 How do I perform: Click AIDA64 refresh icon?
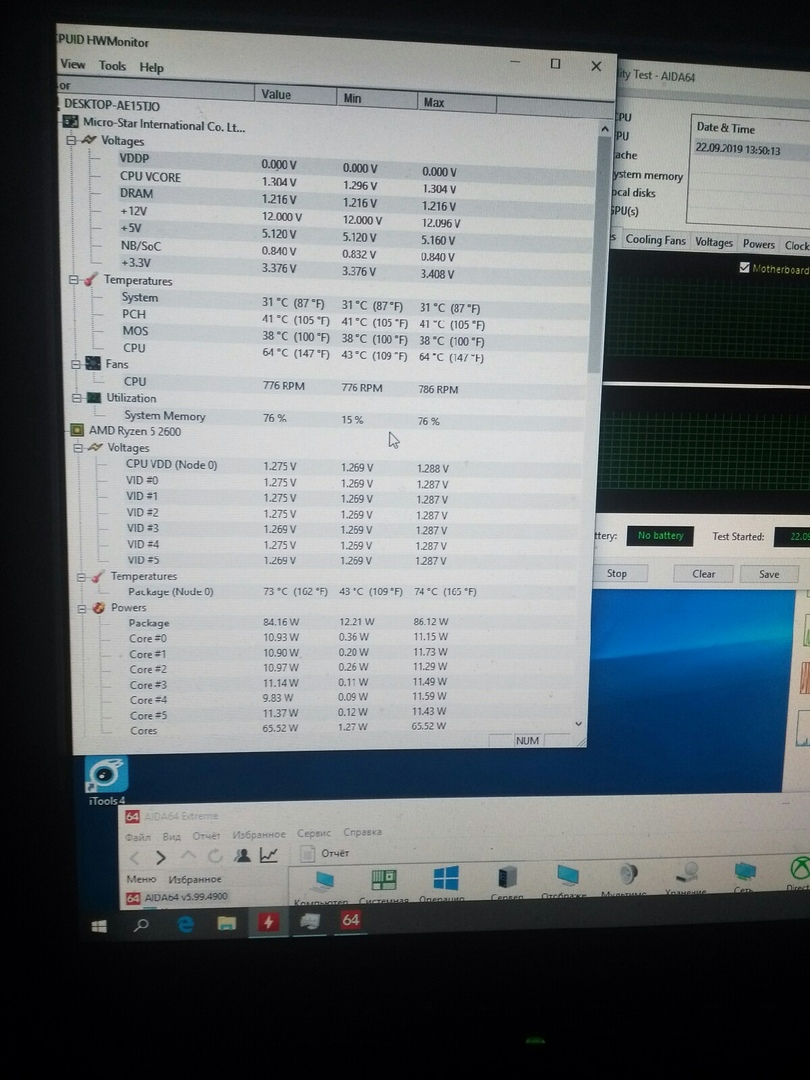coord(215,856)
